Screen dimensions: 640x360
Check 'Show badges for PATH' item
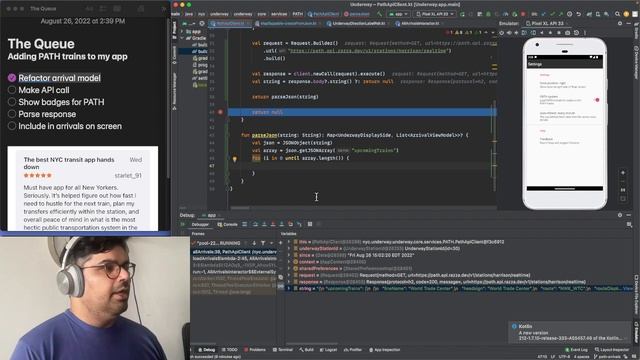[12, 102]
